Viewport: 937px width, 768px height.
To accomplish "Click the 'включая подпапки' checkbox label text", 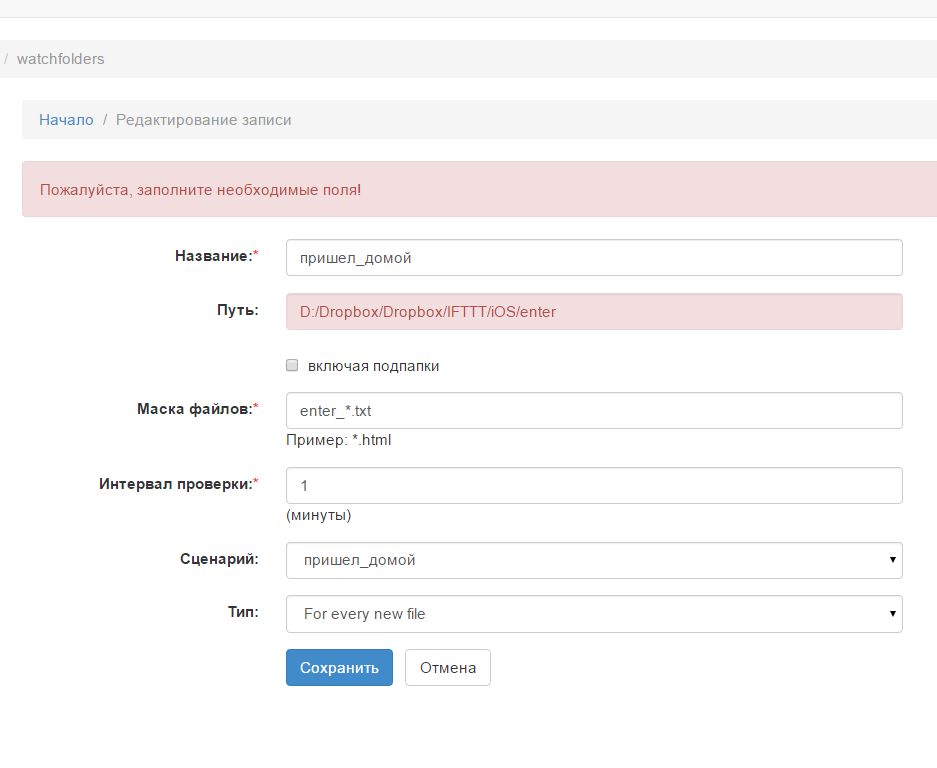I will click(x=373, y=366).
